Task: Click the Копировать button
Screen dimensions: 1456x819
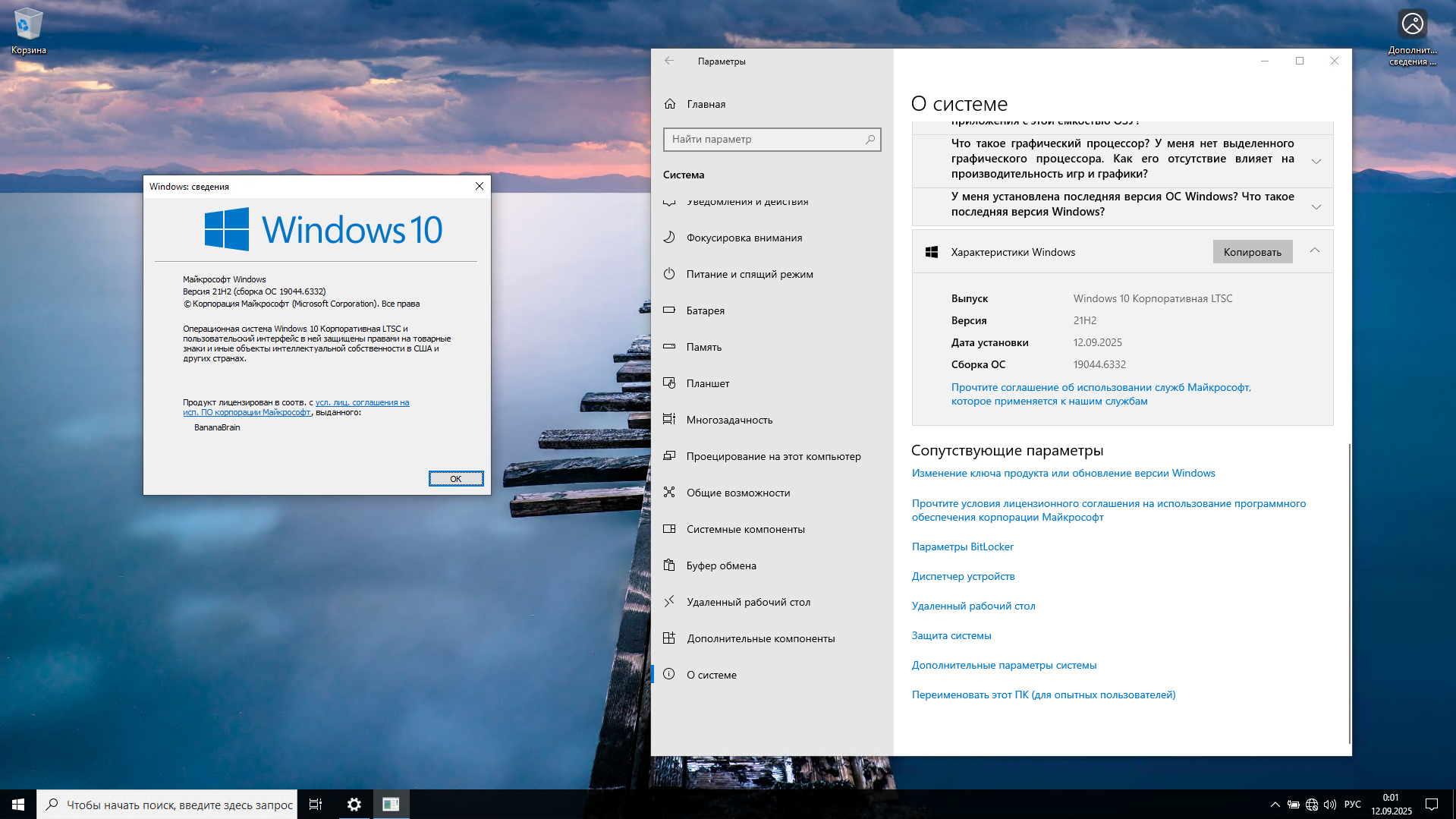Action: (1253, 252)
